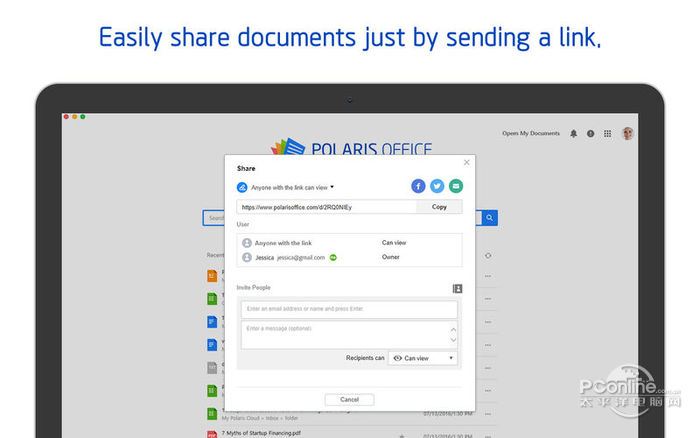This screenshot has width=700, height=438.
Task: Click message box scroll down arrow
Action: tap(453, 340)
